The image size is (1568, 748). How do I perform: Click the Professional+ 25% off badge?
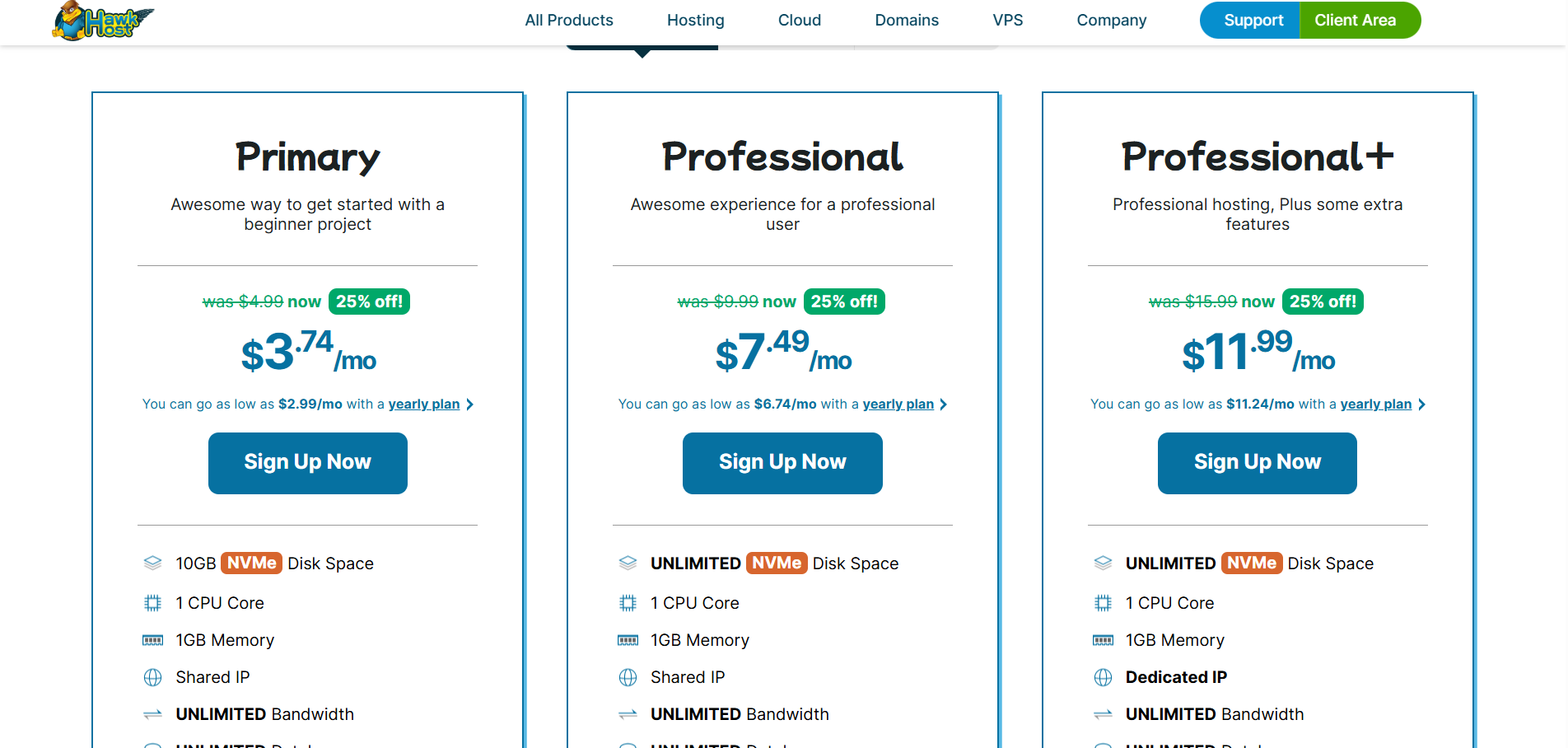click(1322, 302)
